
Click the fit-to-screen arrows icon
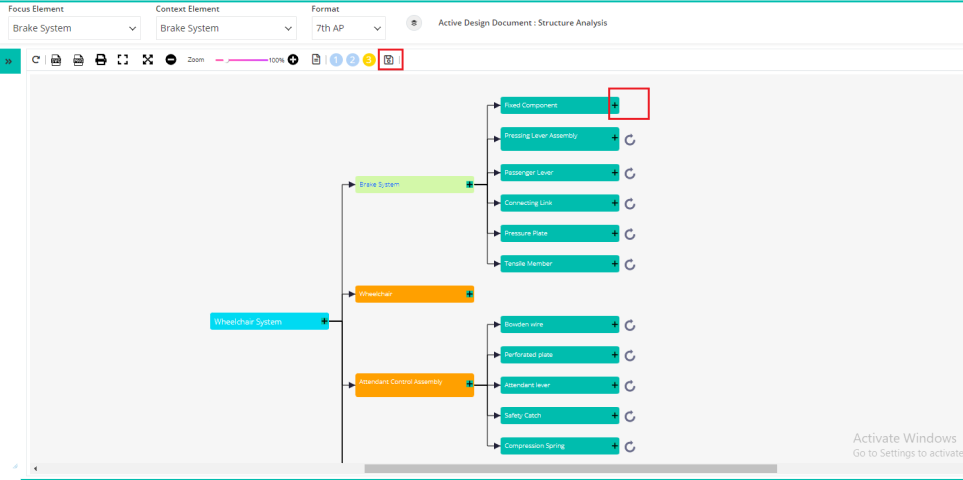click(x=147, y=60)
